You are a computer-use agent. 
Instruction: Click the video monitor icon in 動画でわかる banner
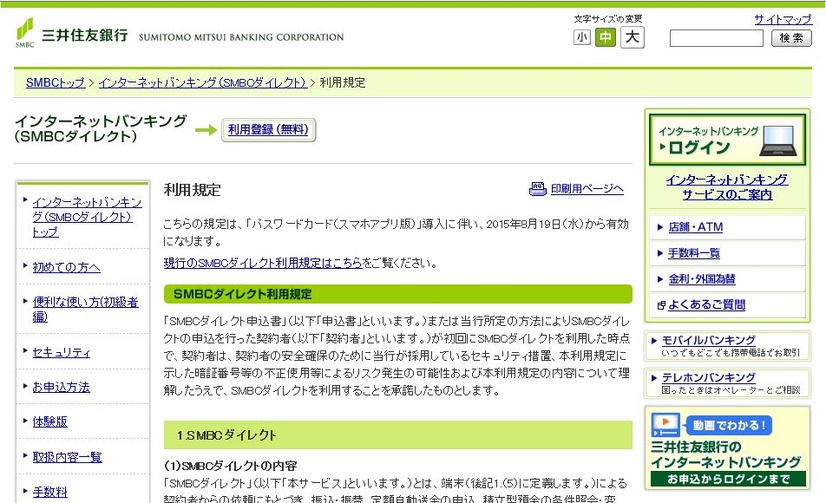(x=665, y=425)
